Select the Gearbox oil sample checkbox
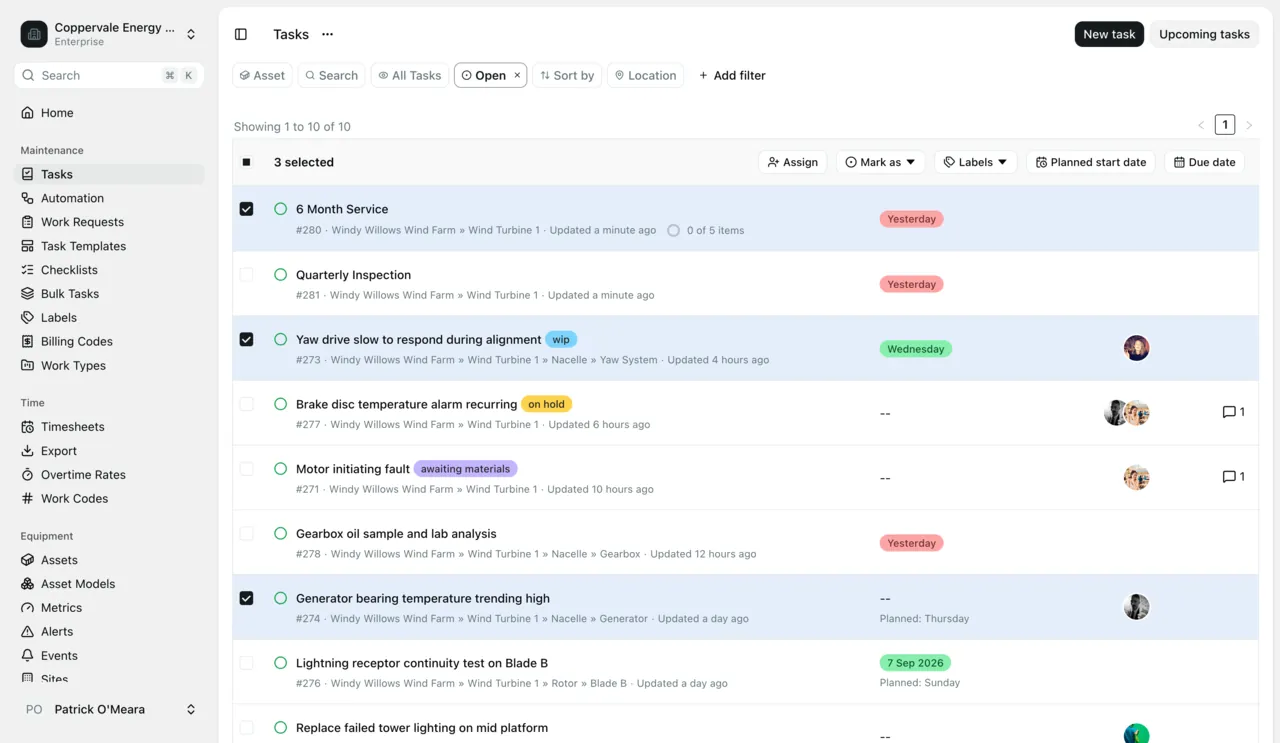Screen dimensions: 1280x743 [246, 533]
